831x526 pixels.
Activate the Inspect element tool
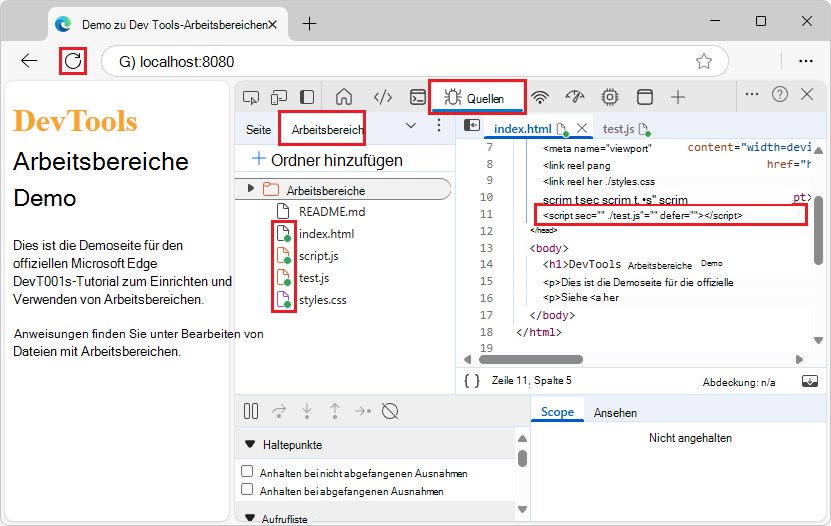tap(251, 97)
